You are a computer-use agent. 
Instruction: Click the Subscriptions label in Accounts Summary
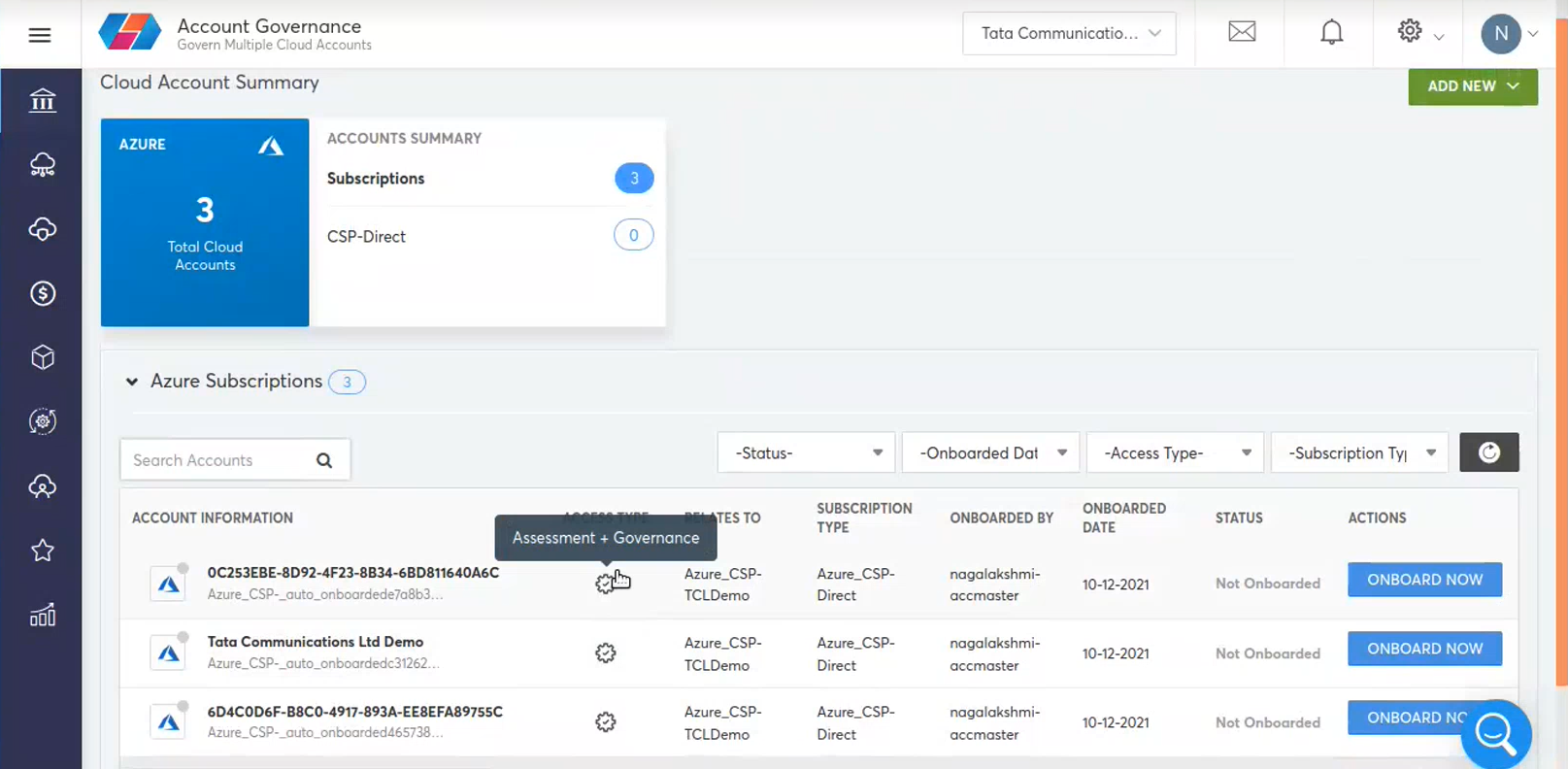click(376, 179)
